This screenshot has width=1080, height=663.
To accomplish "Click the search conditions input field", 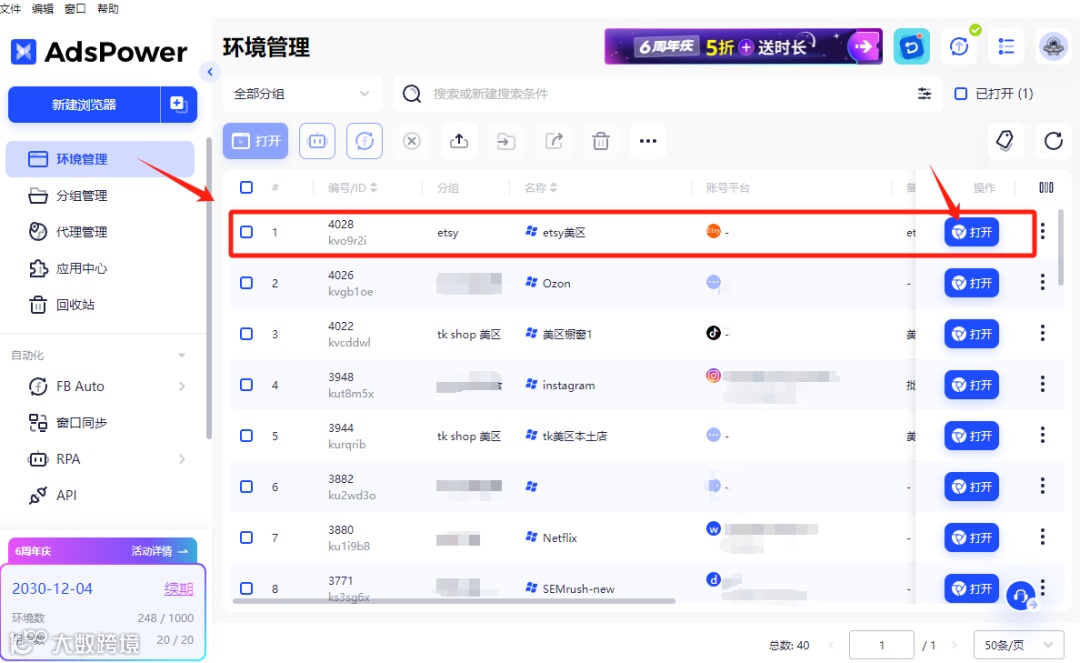I will (668, 94).
